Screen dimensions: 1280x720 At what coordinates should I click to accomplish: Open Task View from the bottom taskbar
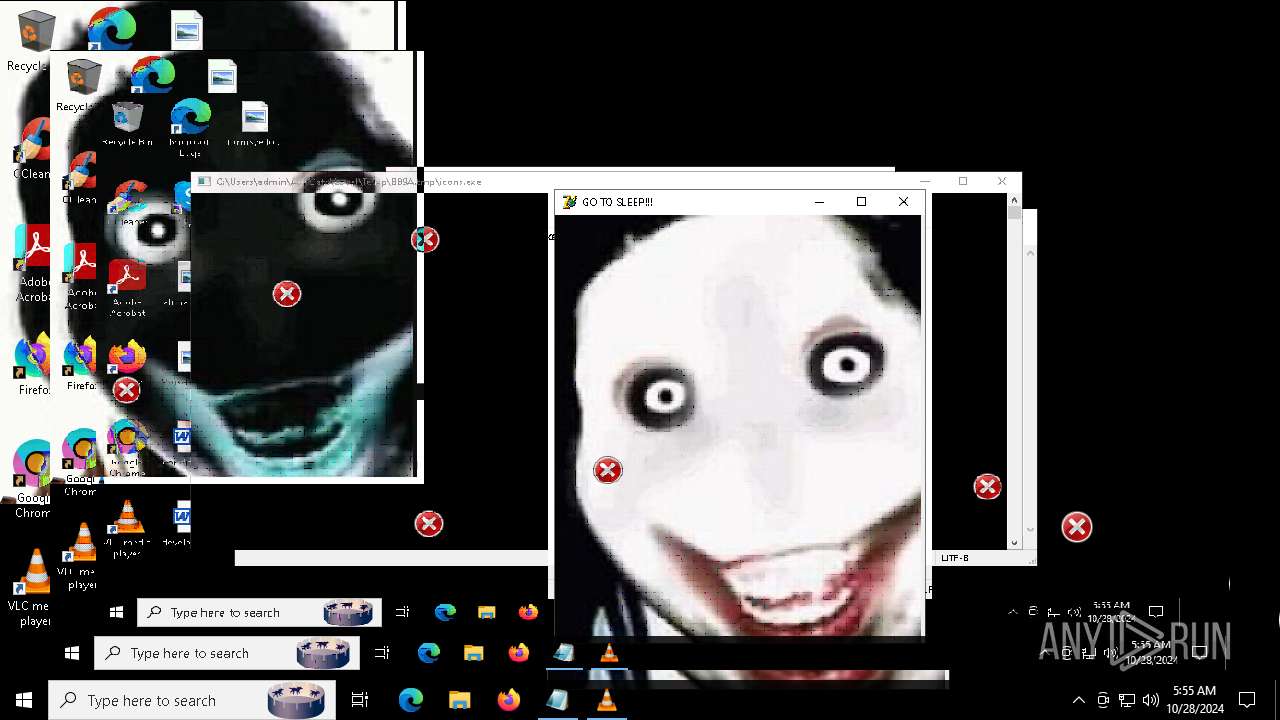360,700
